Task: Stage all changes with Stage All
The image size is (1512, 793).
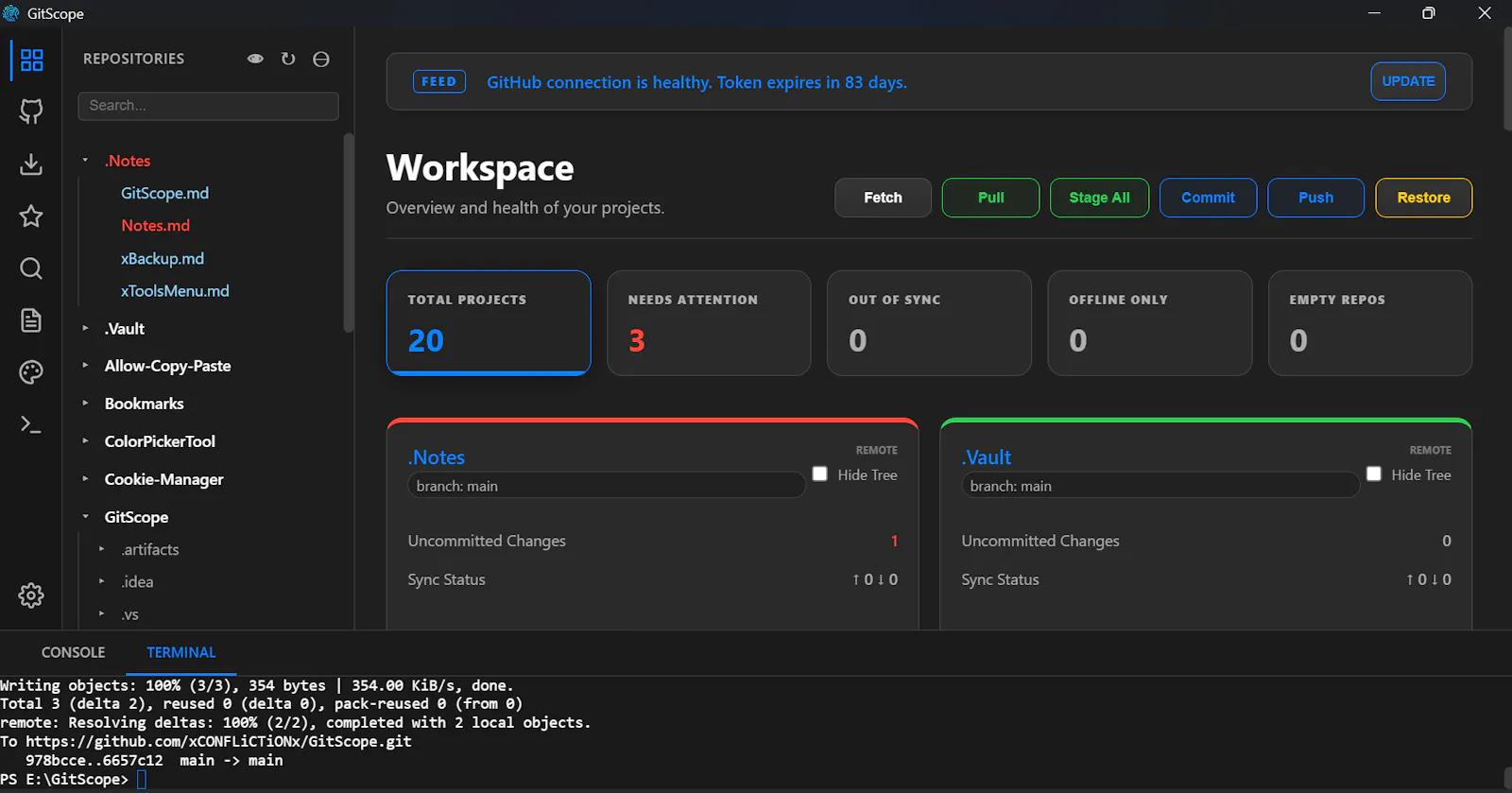Action: tap(1099, 198)
